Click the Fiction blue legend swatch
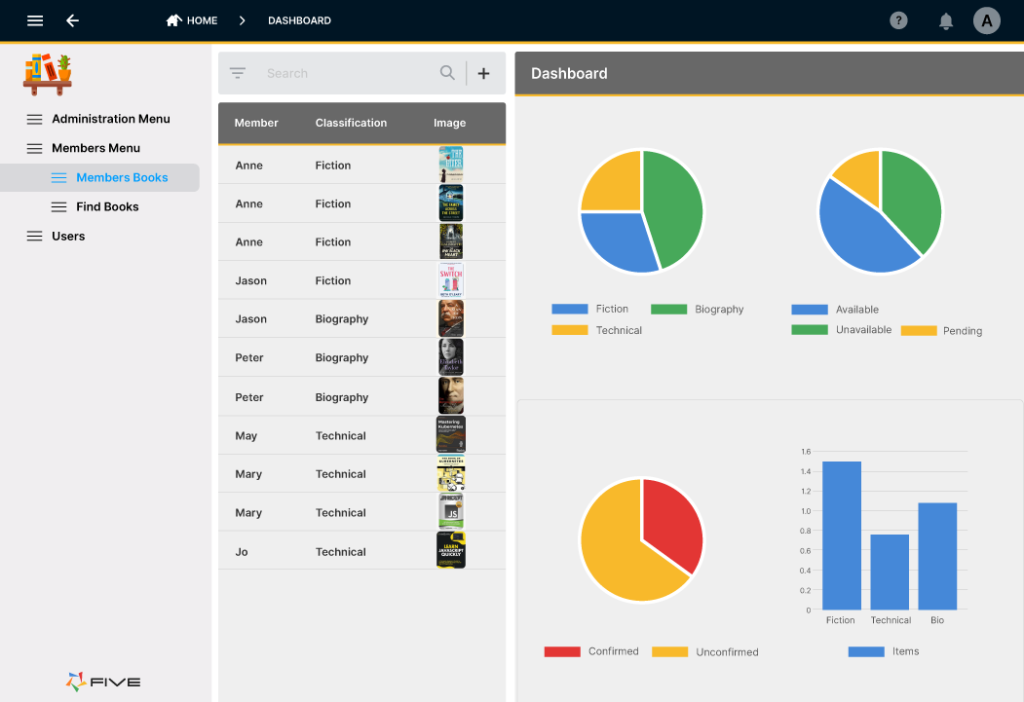Image resolution: width=1024 pixels, height=702 pixels. (x=569, y=309)
